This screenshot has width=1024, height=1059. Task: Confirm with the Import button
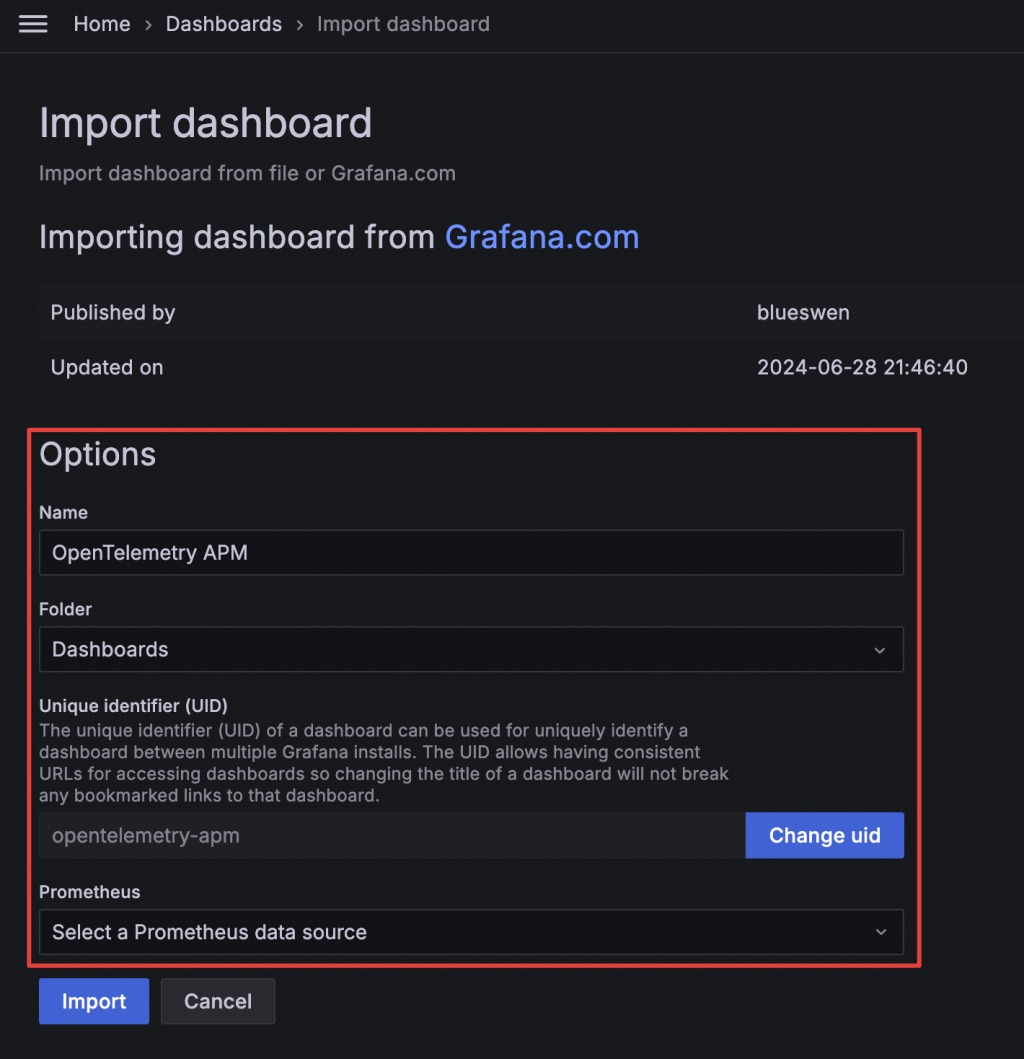click(x=94, y=1001)
